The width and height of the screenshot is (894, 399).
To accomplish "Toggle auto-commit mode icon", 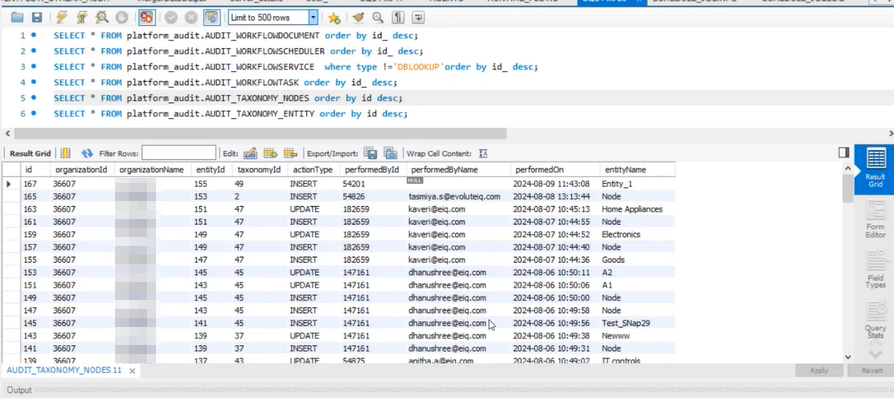I will (x=212, y=18).
